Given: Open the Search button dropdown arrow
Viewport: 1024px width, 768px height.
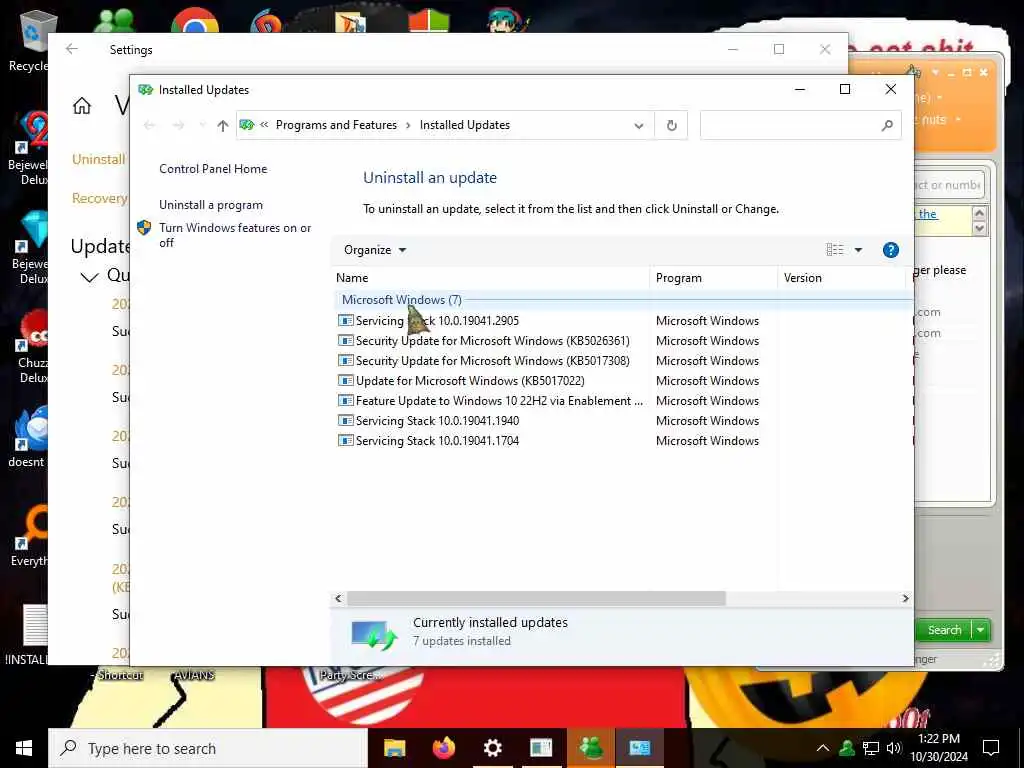Looking at the screenshot, I should (x=981, y=630).
